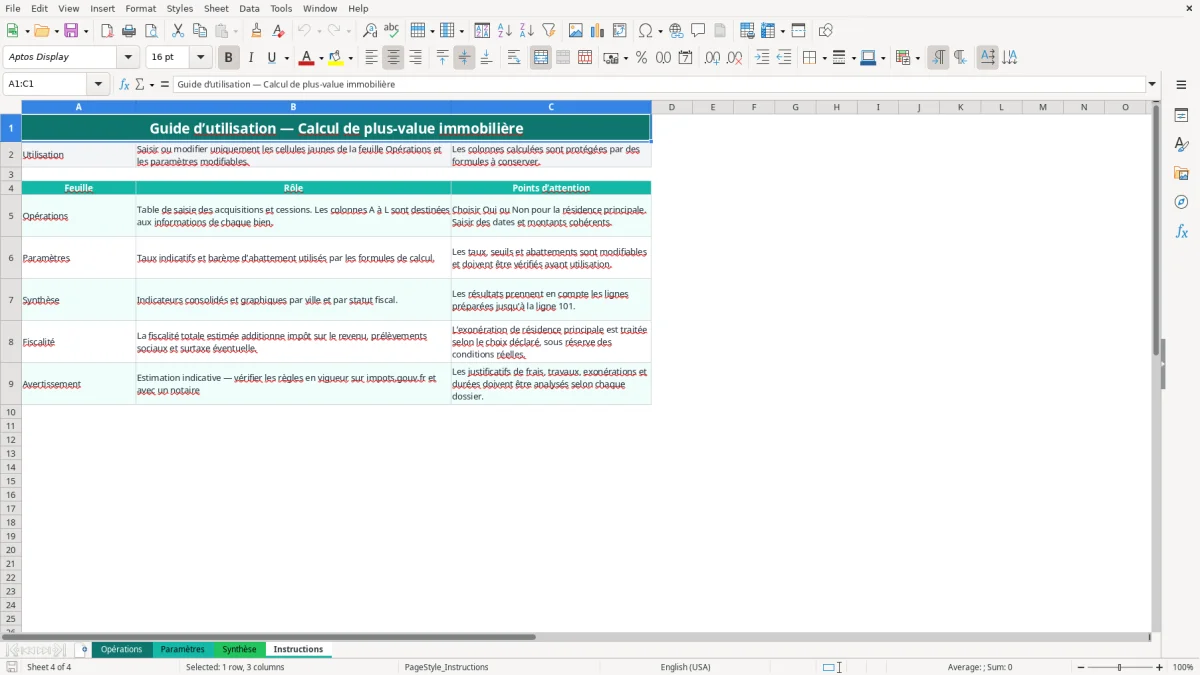This screenshot has width=1200, height=675.
Task: Insert an image from toolbar
Action: pyautogui.click(x=576, y=31)
